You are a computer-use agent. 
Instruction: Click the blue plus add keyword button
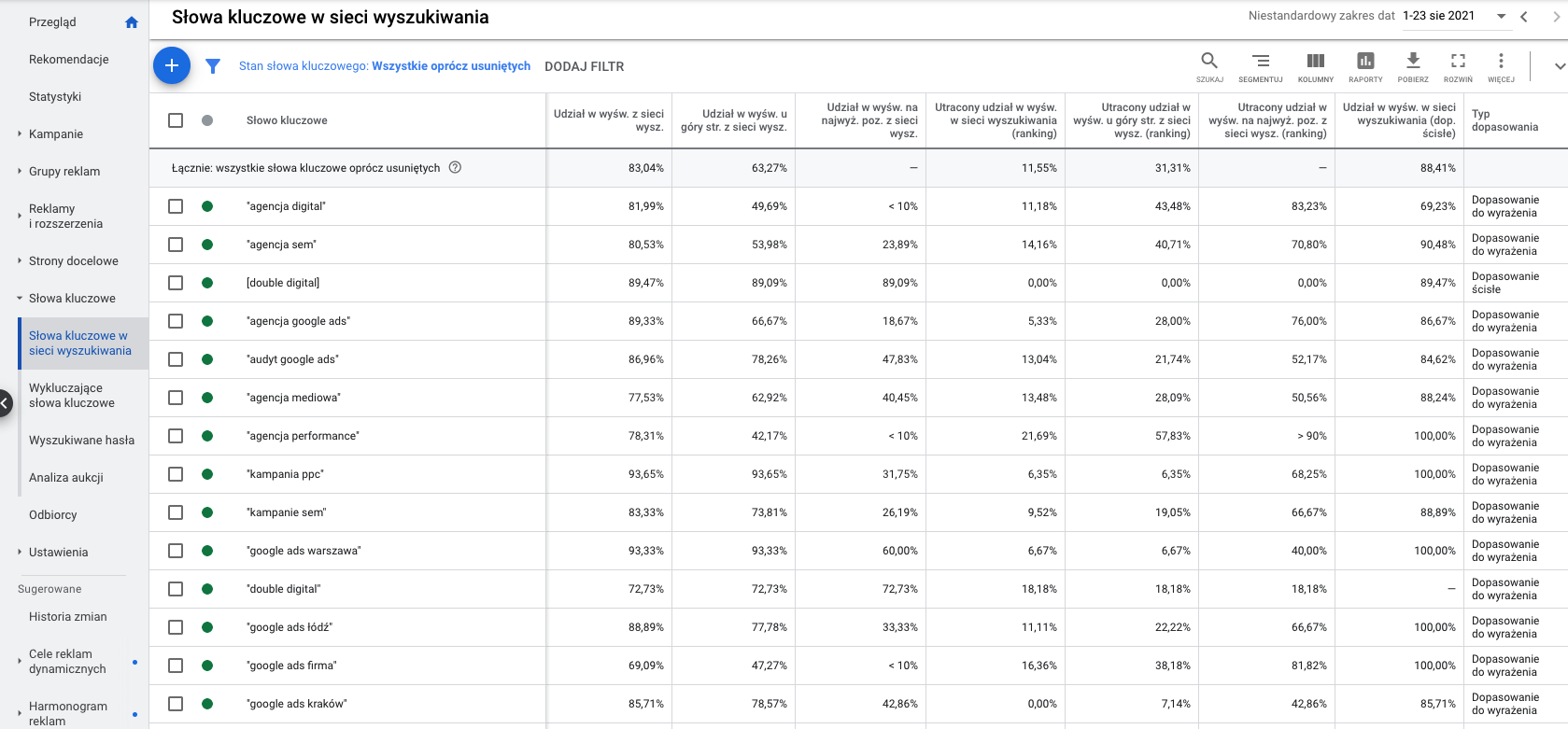172,65
